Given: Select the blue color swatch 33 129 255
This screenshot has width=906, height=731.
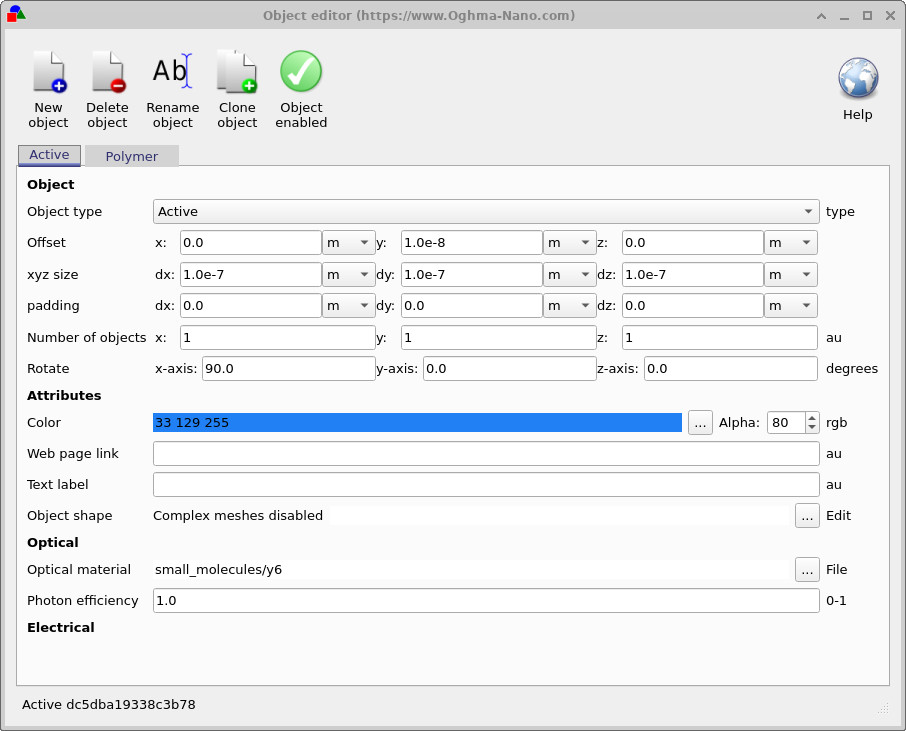Looking at the screenshot, I should coord(415,422).
